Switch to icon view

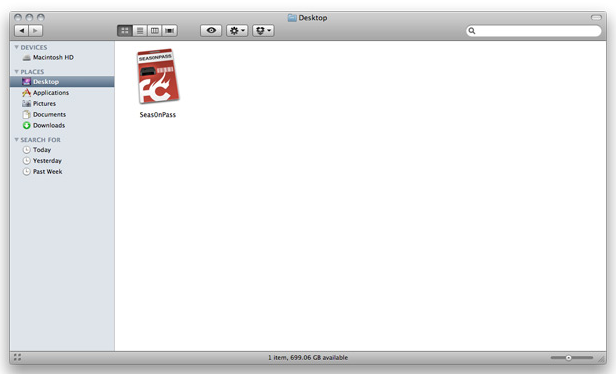(x=125, y=31)
